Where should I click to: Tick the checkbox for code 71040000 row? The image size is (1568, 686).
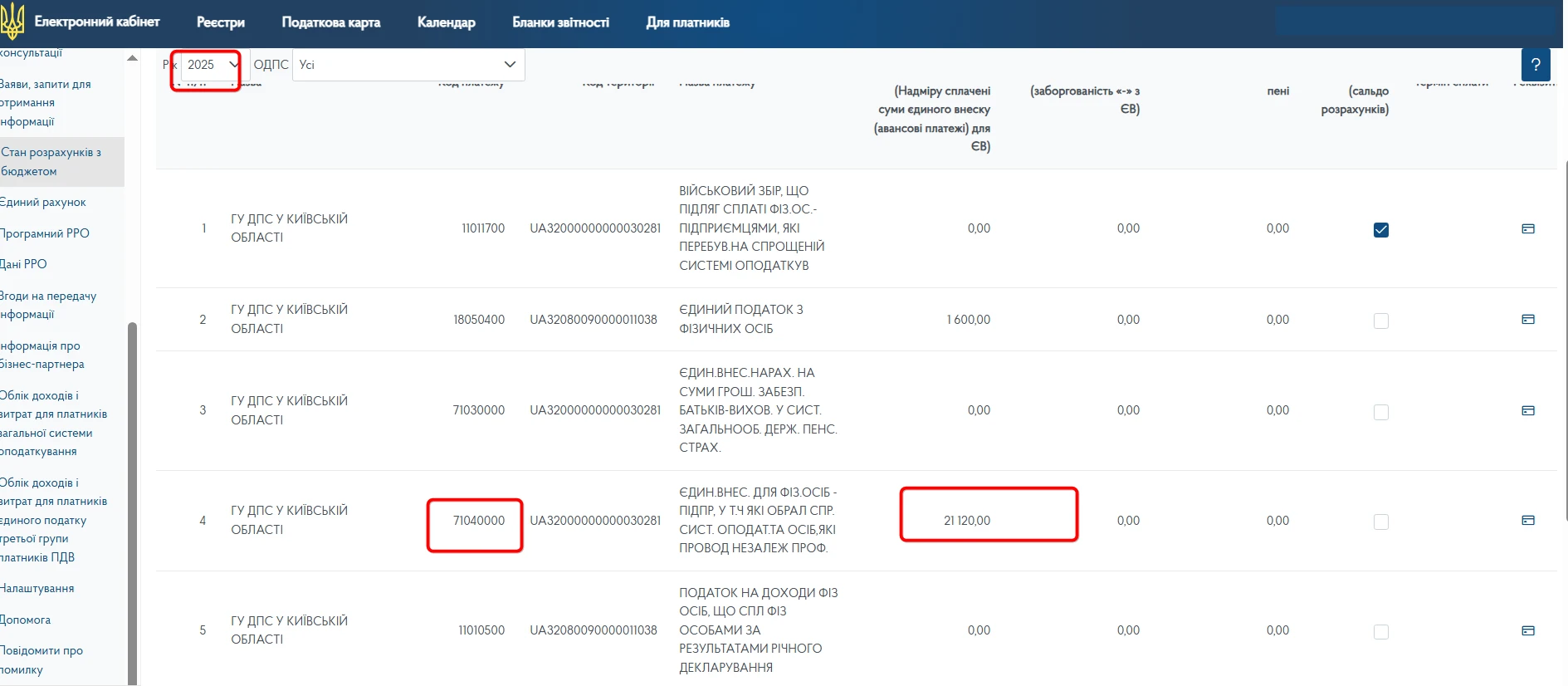click(1380, 522)
